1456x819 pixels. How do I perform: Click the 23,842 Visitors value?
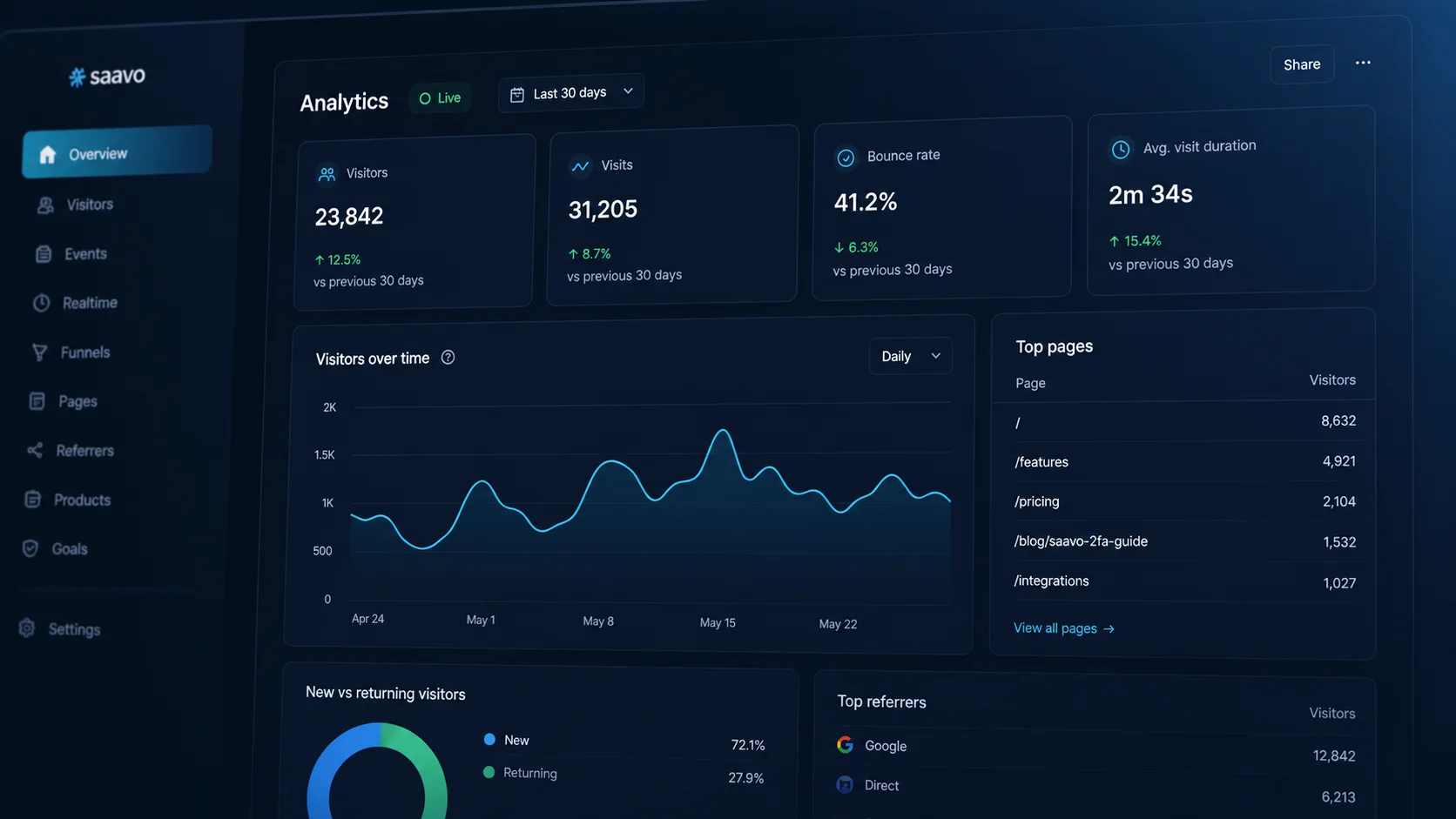pyautogui.click(x=349, y=216)
